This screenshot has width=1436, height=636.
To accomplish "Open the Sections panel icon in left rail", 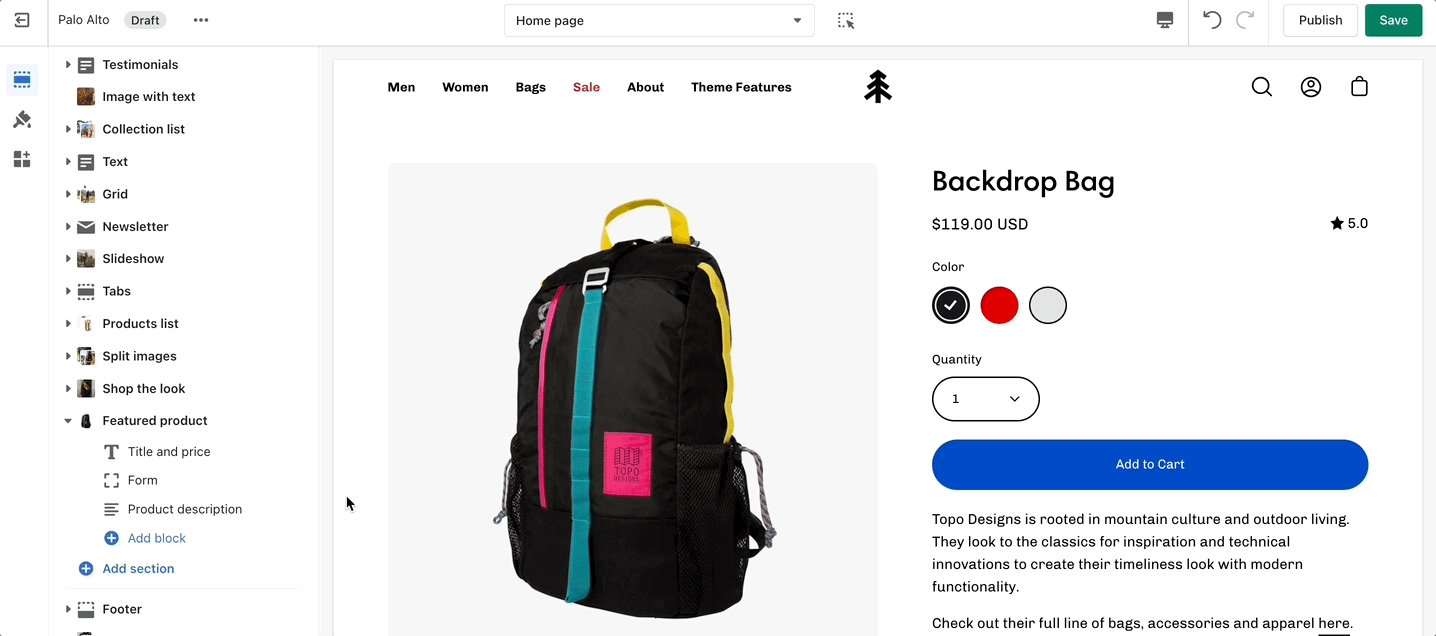I will tap(22, 79).
